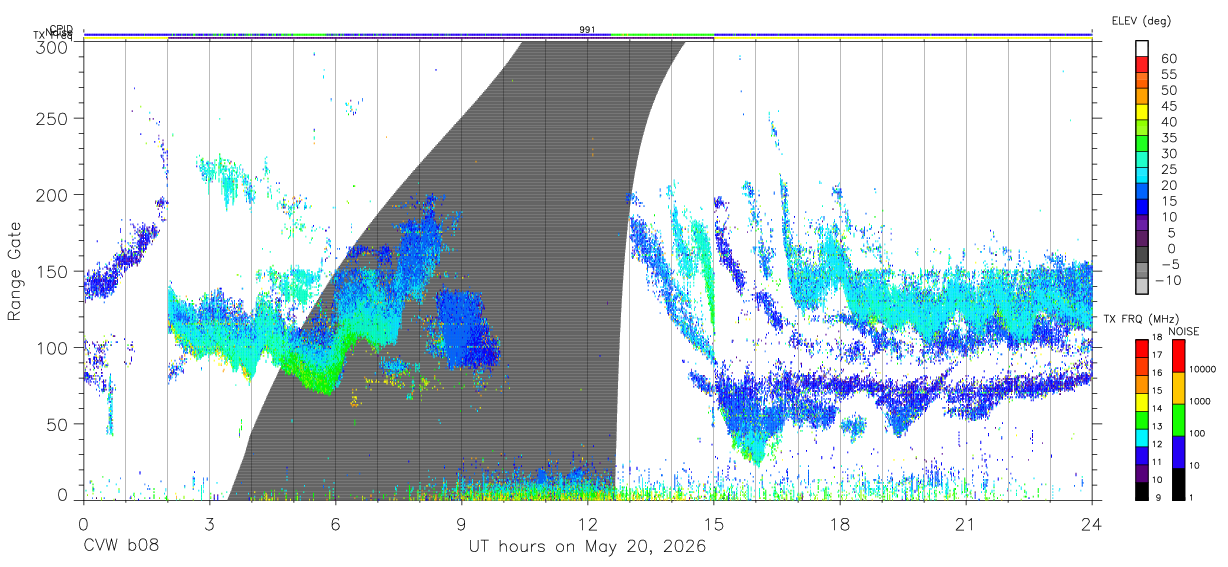Click the '6' hour tick on the time axis
The image size is (1228, 567).
coord(335,523)
